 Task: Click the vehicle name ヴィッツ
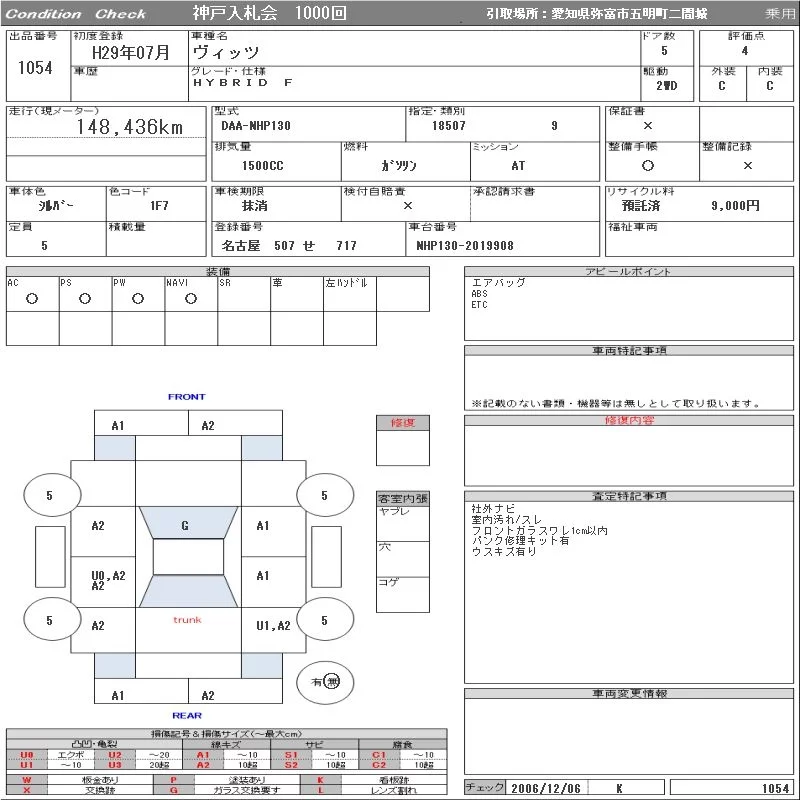point(227,52)
